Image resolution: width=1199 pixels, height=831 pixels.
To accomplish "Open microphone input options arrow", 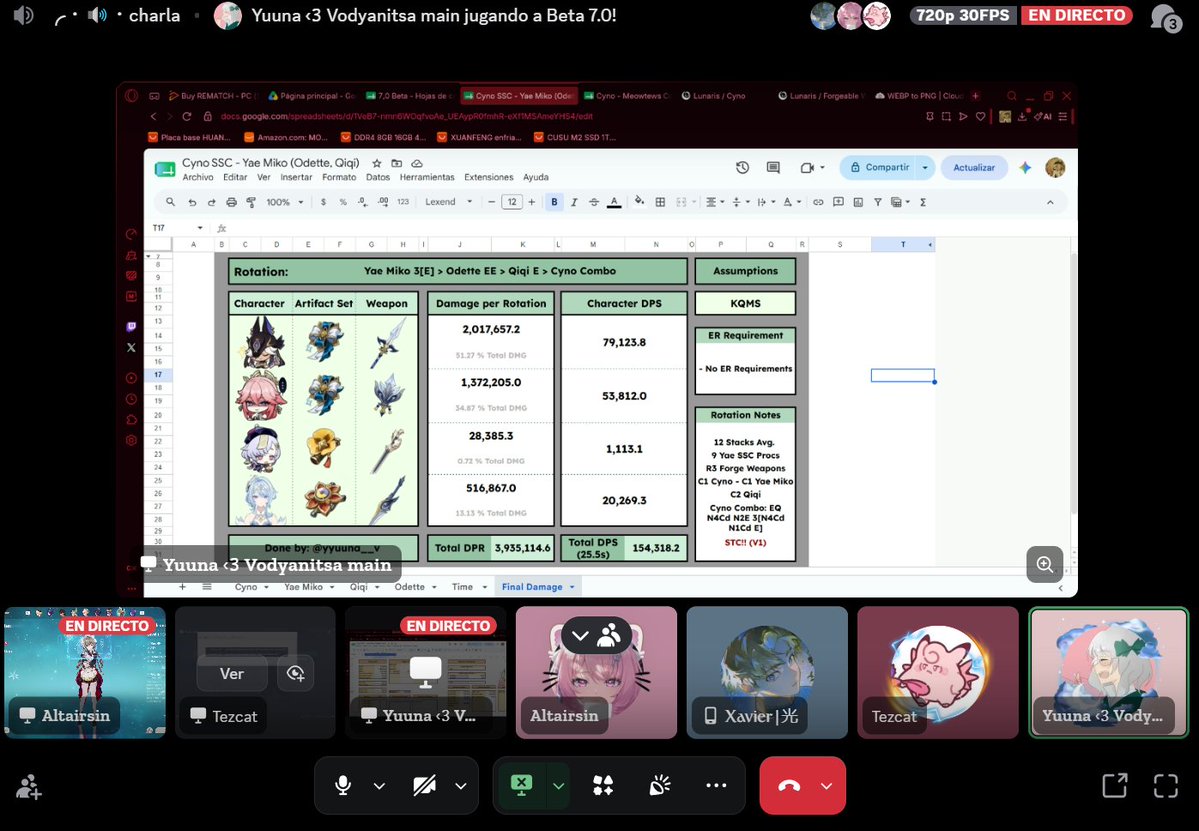I will [379, 786].
